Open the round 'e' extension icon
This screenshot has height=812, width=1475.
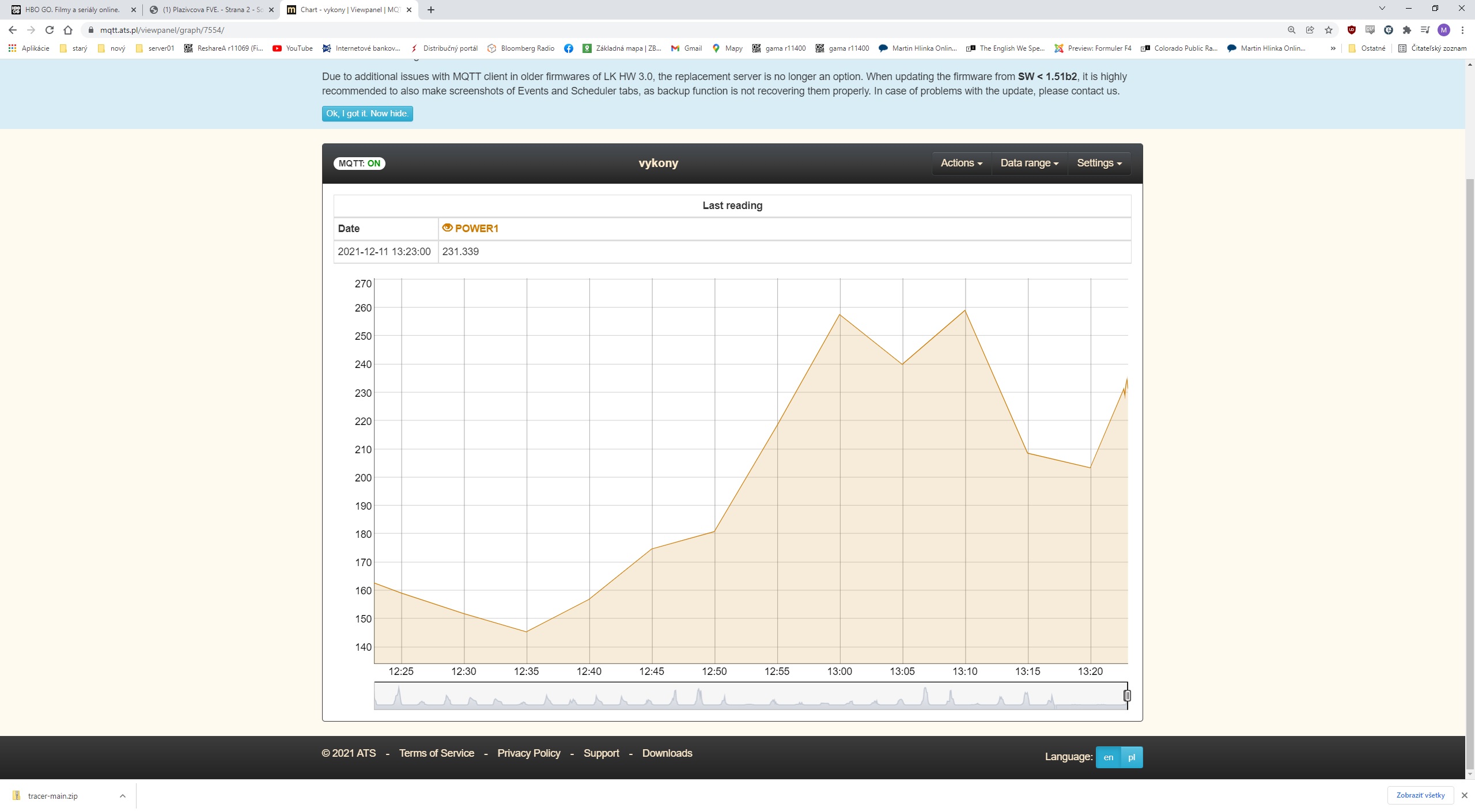1389,30
